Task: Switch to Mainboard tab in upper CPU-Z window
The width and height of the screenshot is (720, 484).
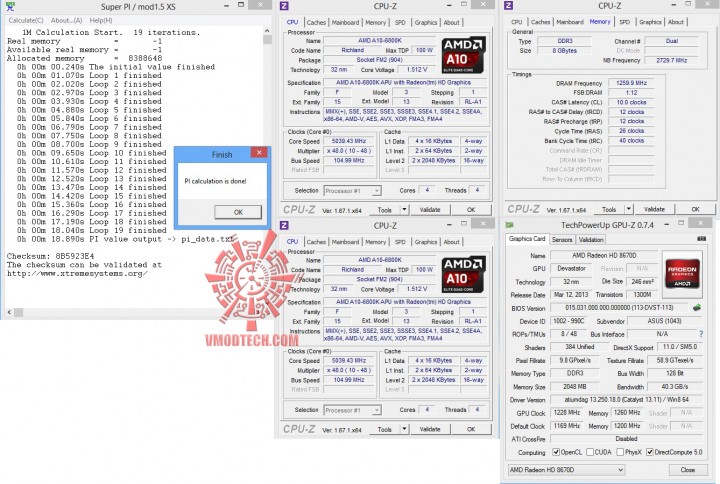Action: point(345,23)
